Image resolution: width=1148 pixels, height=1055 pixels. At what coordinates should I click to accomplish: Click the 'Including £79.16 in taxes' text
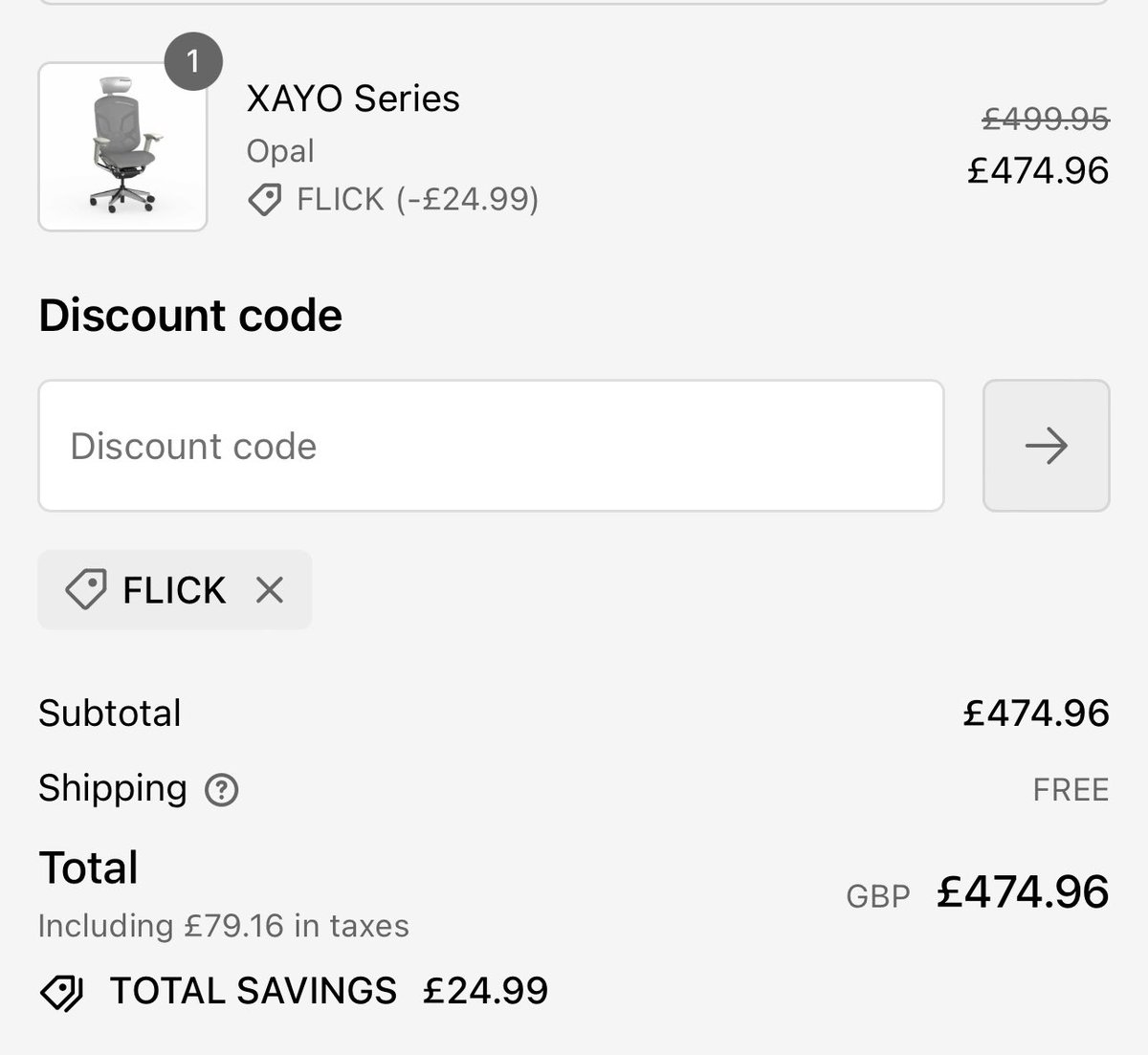click(x=224, y=926)
